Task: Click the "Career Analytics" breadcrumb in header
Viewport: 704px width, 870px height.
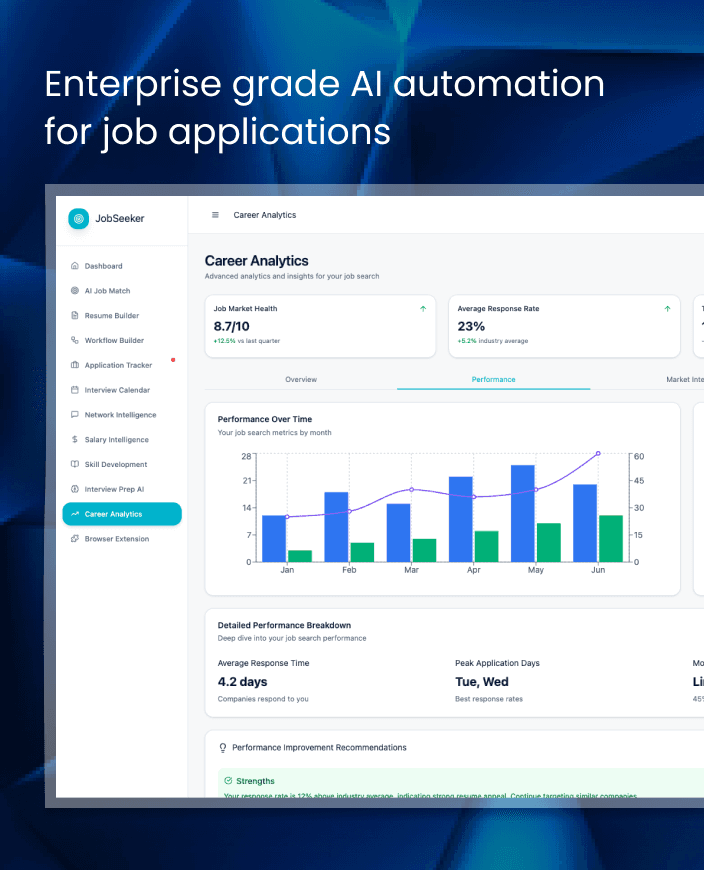Action: coord(265,215)
